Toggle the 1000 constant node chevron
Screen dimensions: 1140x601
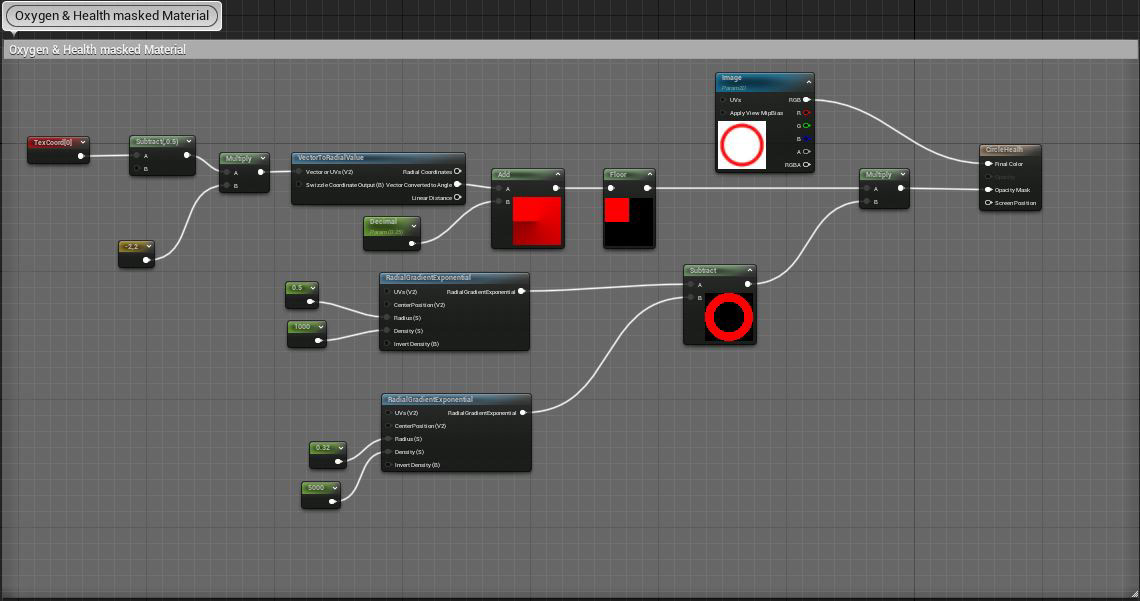[320, 327]
